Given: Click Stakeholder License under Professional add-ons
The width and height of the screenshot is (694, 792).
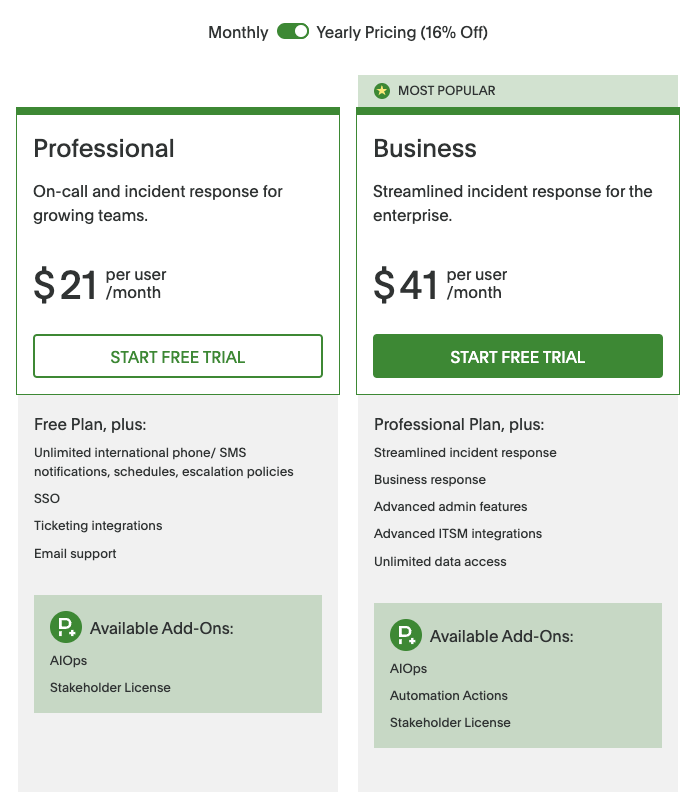Looking at the screenshot, I should coord(110,688).
